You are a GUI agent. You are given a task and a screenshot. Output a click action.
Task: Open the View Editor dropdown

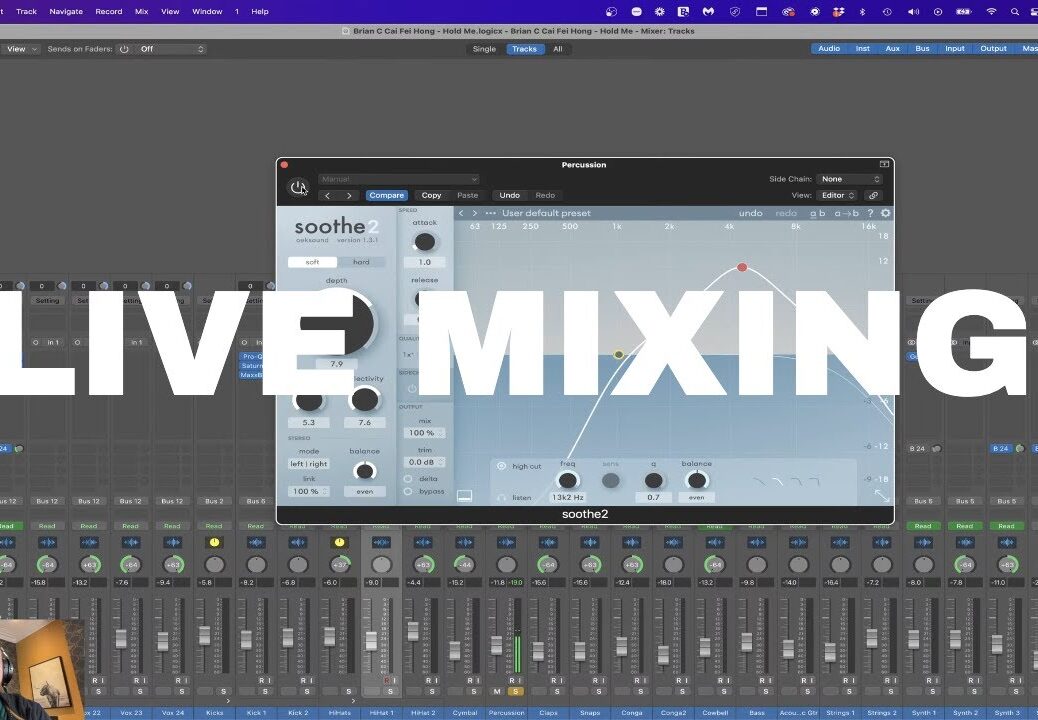click(x=838, y=195)
